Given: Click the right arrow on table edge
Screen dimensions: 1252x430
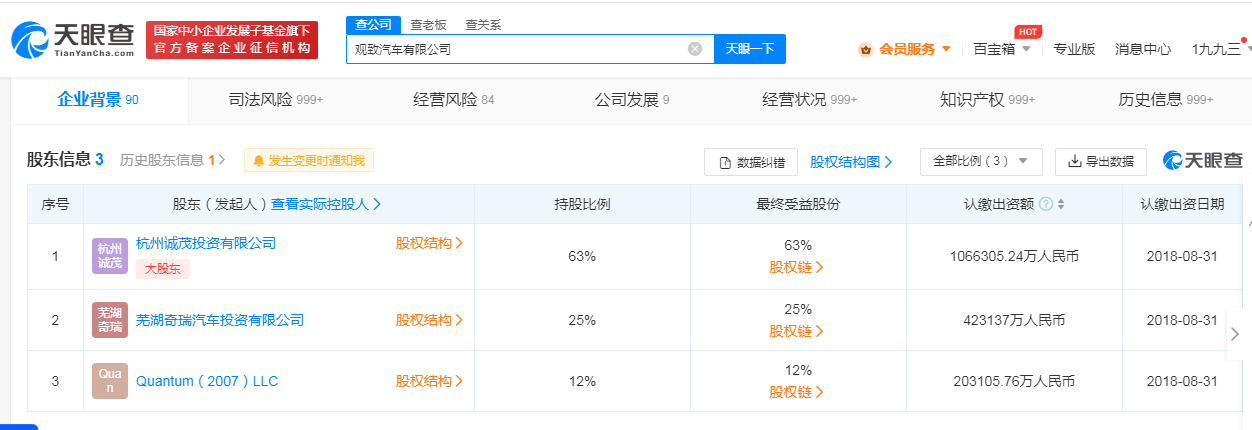Looking at the screenshot, I should (1237, 340).
